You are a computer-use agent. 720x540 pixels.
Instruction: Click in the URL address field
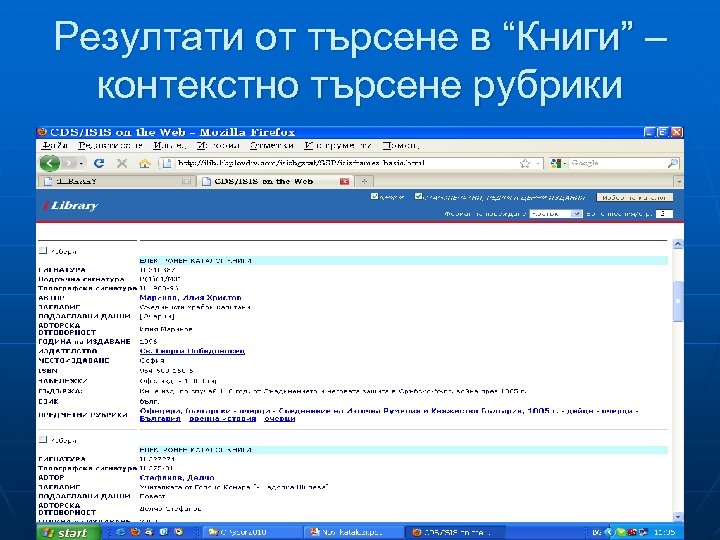(x=347, y=163)
